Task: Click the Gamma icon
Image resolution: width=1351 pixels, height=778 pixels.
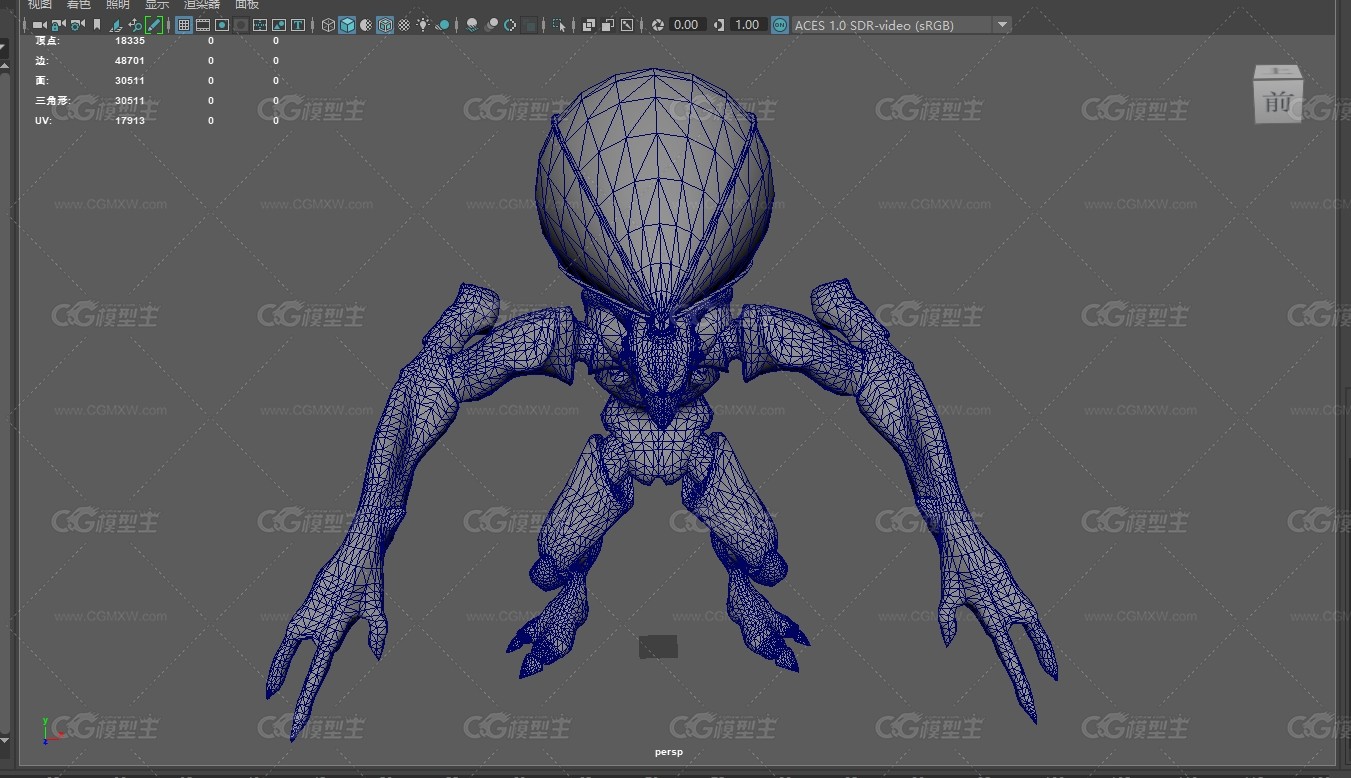Action: click(719, 25)
